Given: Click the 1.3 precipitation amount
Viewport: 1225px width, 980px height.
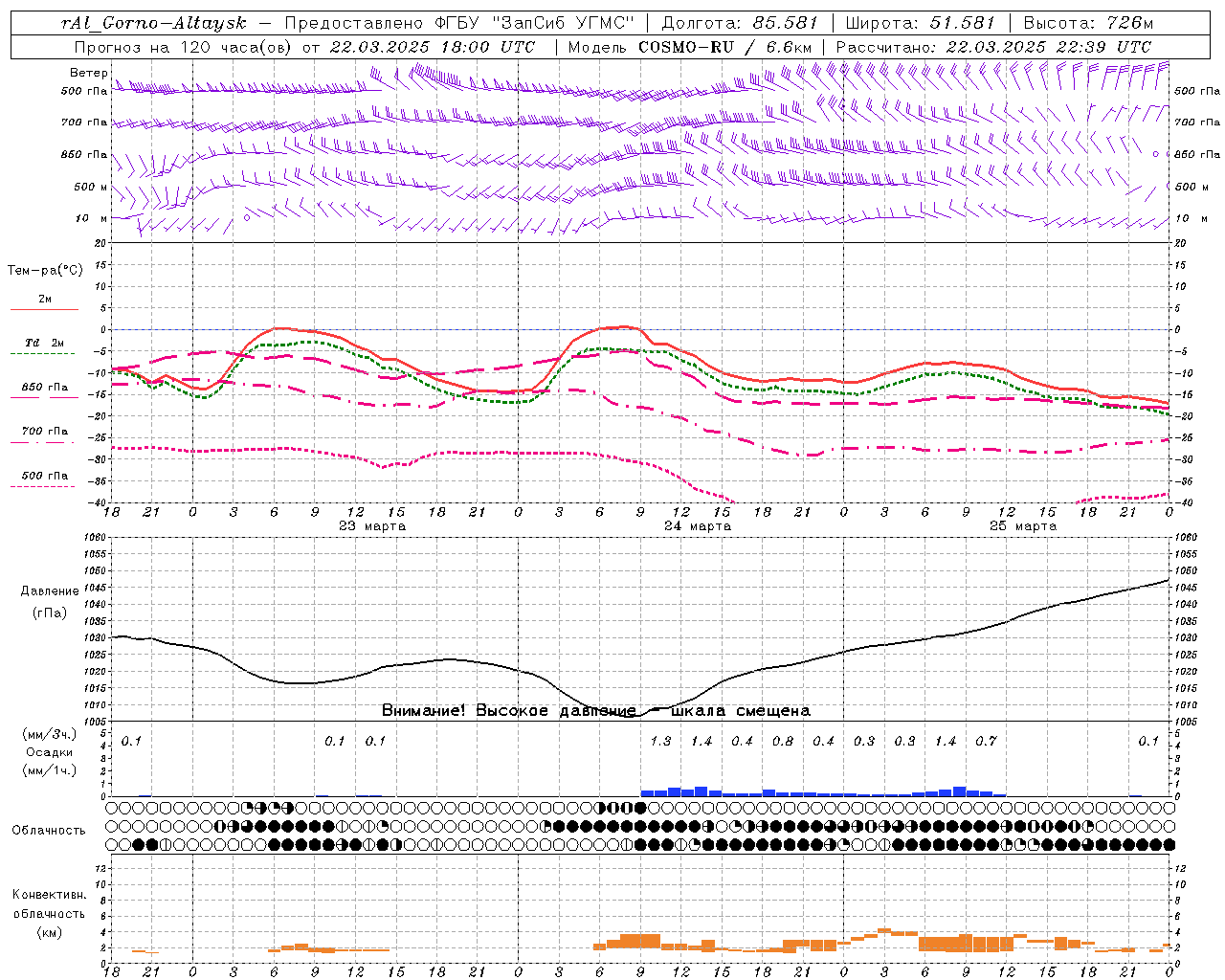Looking at the screenshot, I should point(660,741).
